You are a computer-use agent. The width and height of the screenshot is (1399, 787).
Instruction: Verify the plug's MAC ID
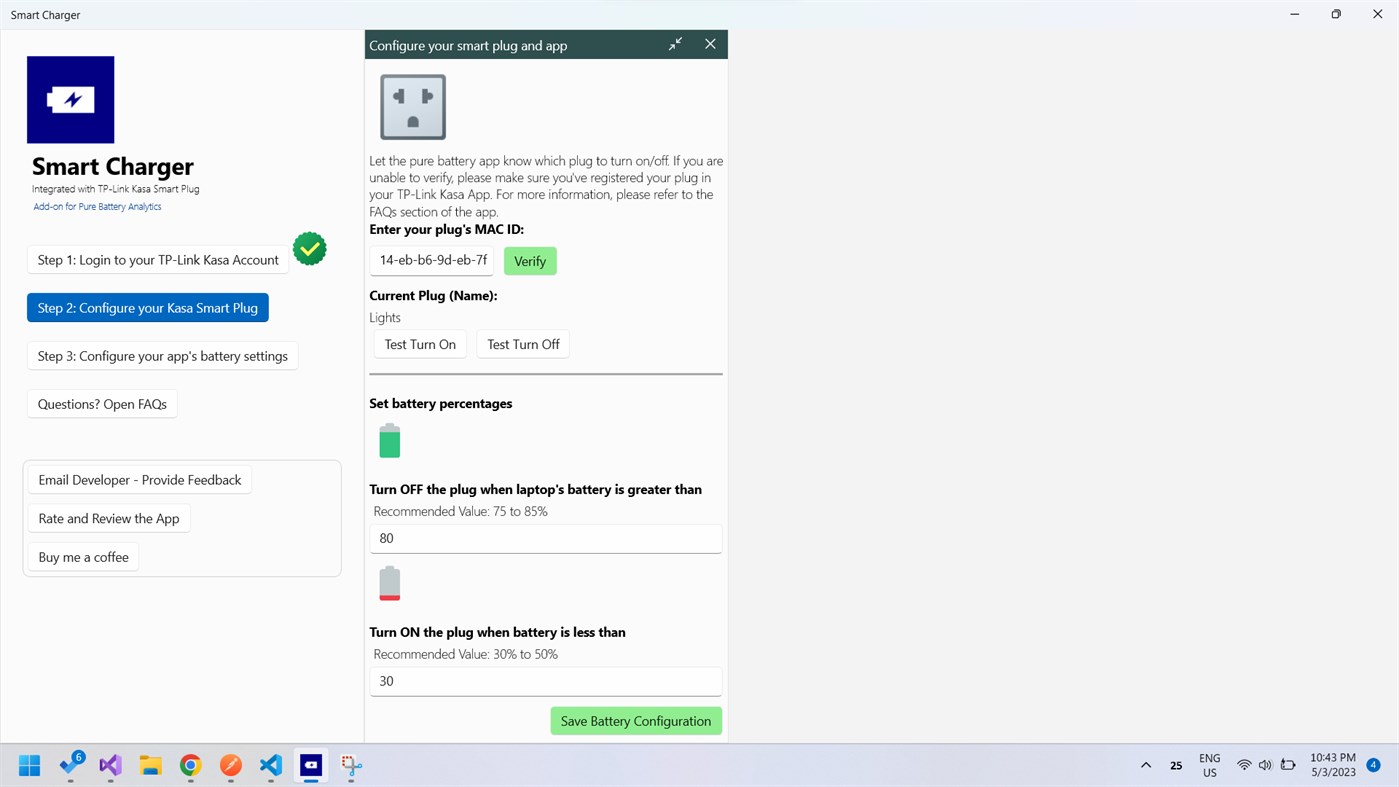pyautogui.click(x=529, y=260)
